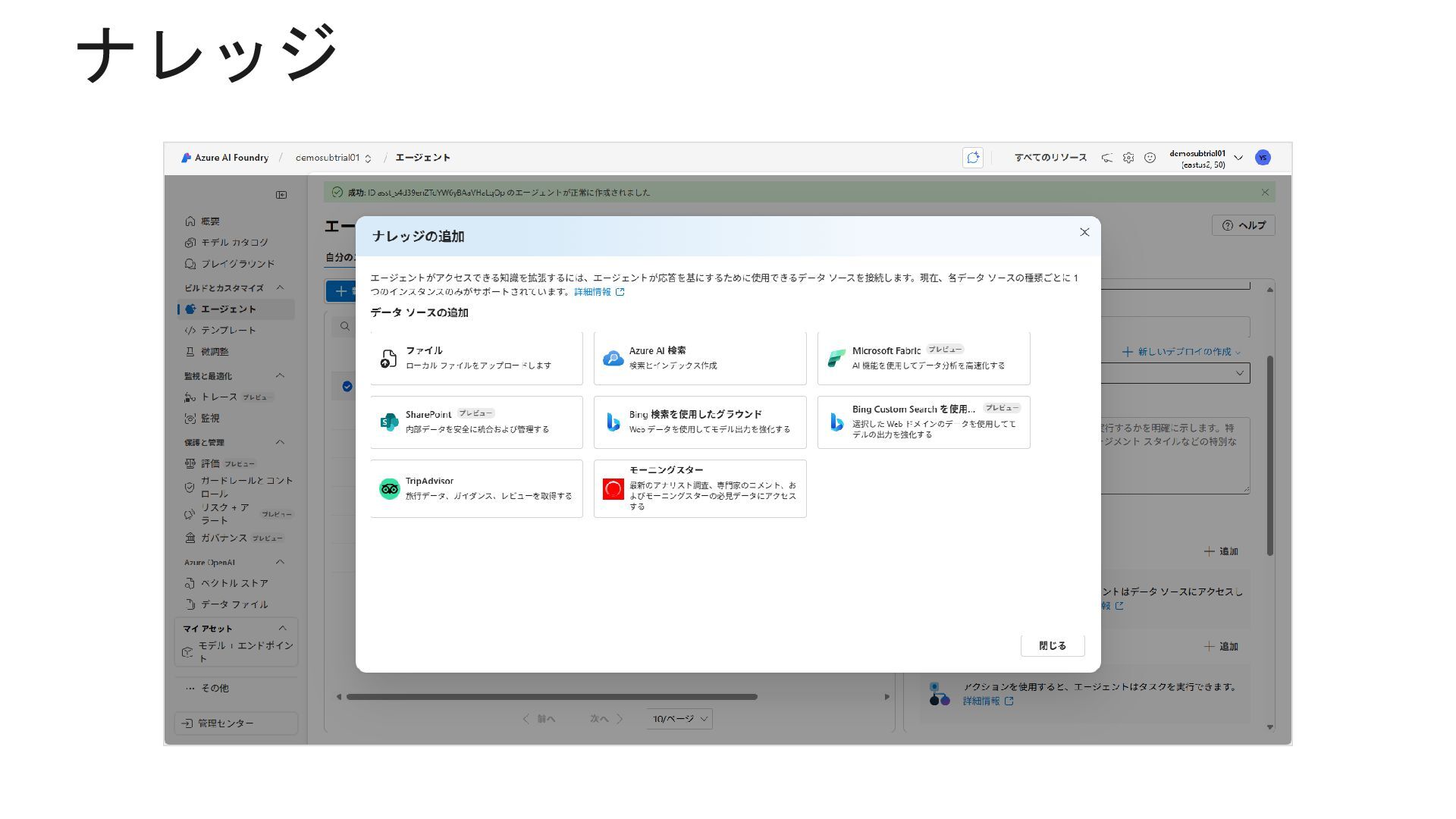Go to 次へ page in pagination
This screenshot has height=819, width=1456.
coord(607,719)
